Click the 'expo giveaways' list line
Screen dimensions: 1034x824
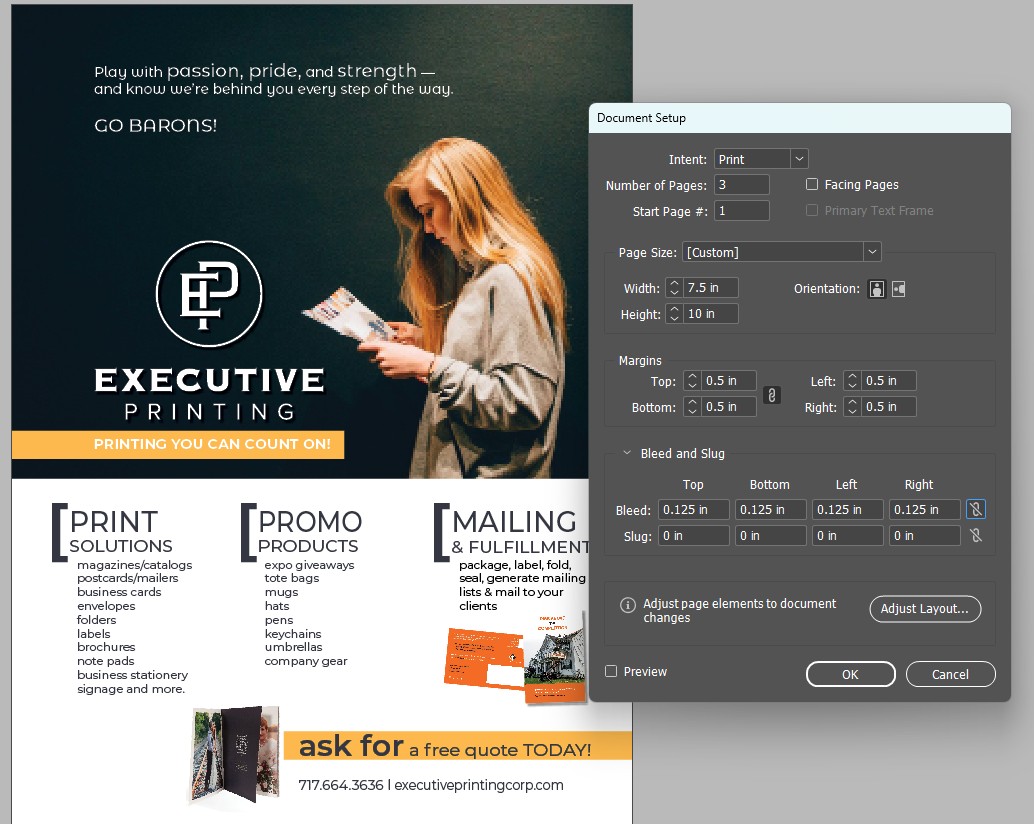[x=309, y=565]
